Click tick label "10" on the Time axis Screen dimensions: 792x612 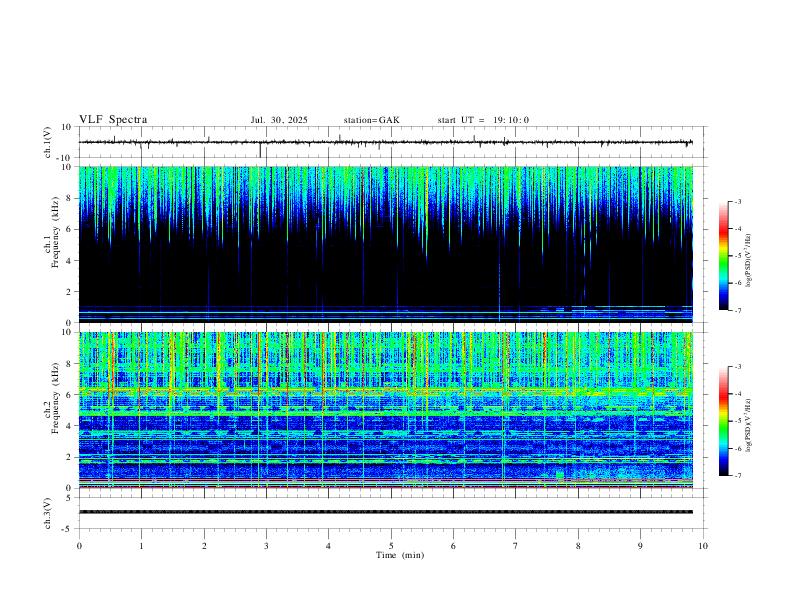[x=703, y=546]
